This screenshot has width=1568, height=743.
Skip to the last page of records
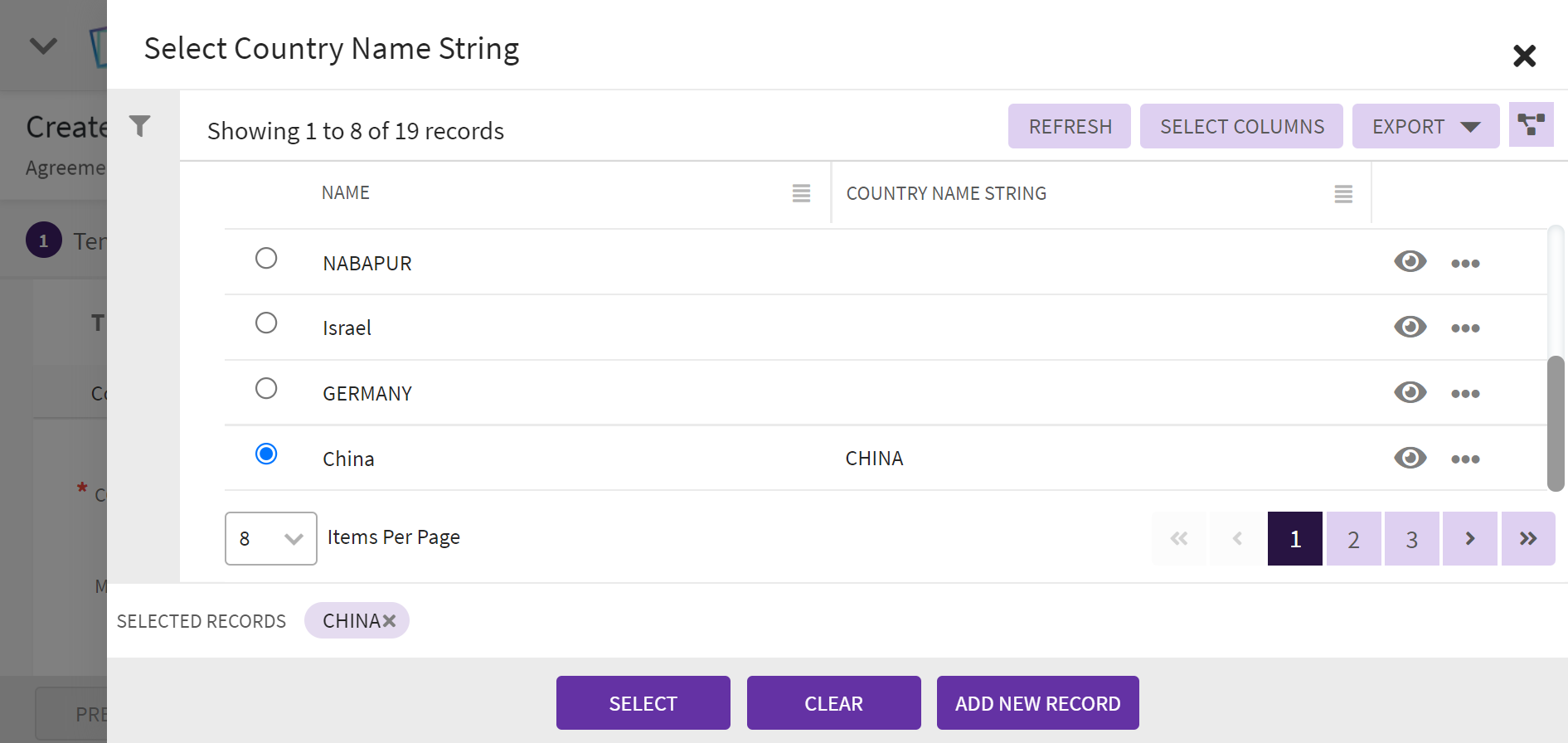1527,539
